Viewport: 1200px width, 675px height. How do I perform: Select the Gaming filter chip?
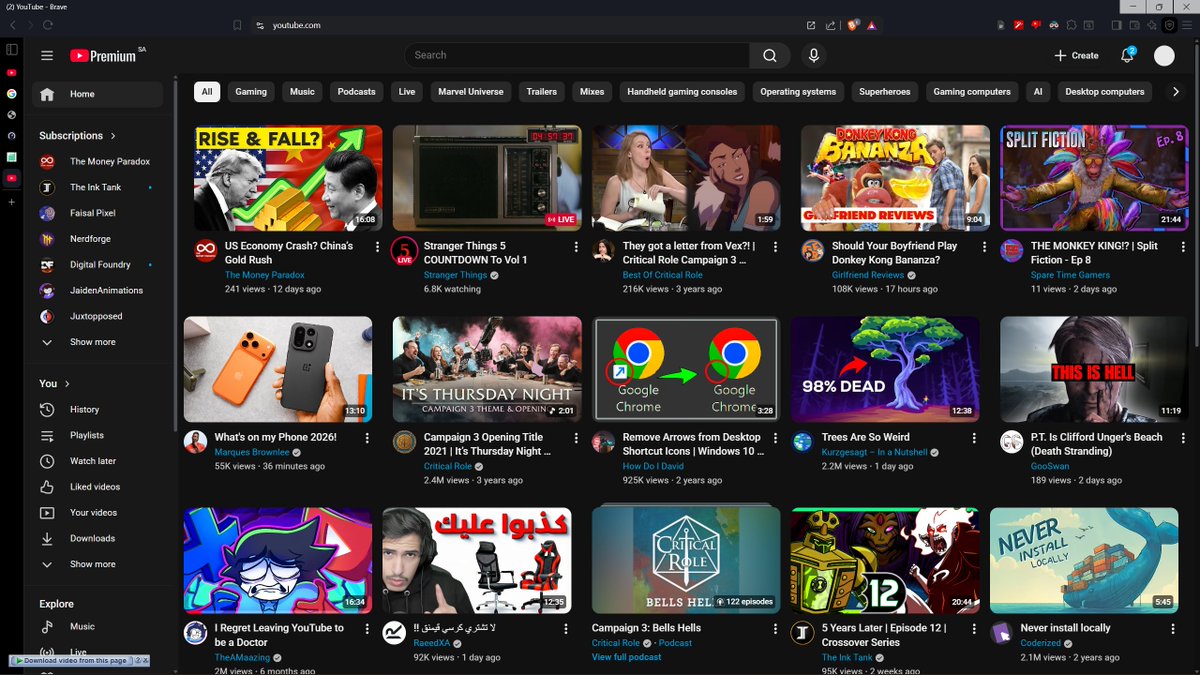[x=251, y=92]
